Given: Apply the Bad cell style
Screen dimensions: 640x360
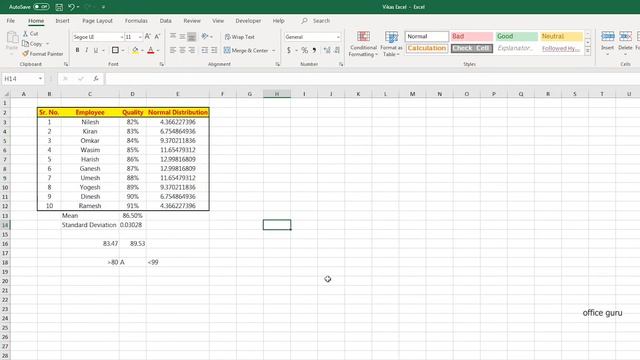Looking at the screenshot, I should click(x=471, y=36).
